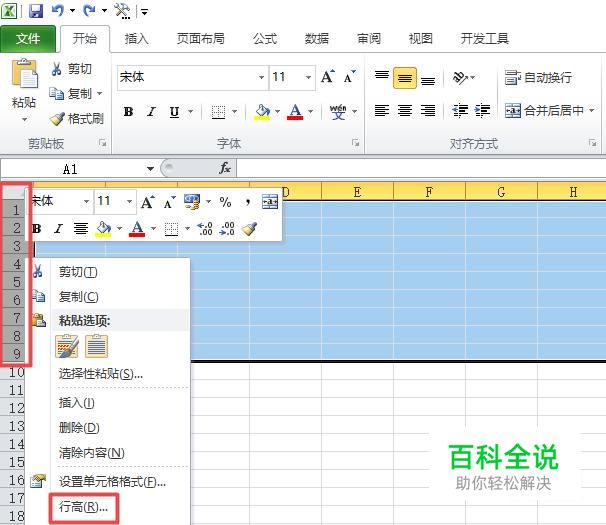Viewport: 606px width, 525px height.
Task: Click format painter brush in mini toolbar
Action: pyautogui.click(x=249, y=228)
